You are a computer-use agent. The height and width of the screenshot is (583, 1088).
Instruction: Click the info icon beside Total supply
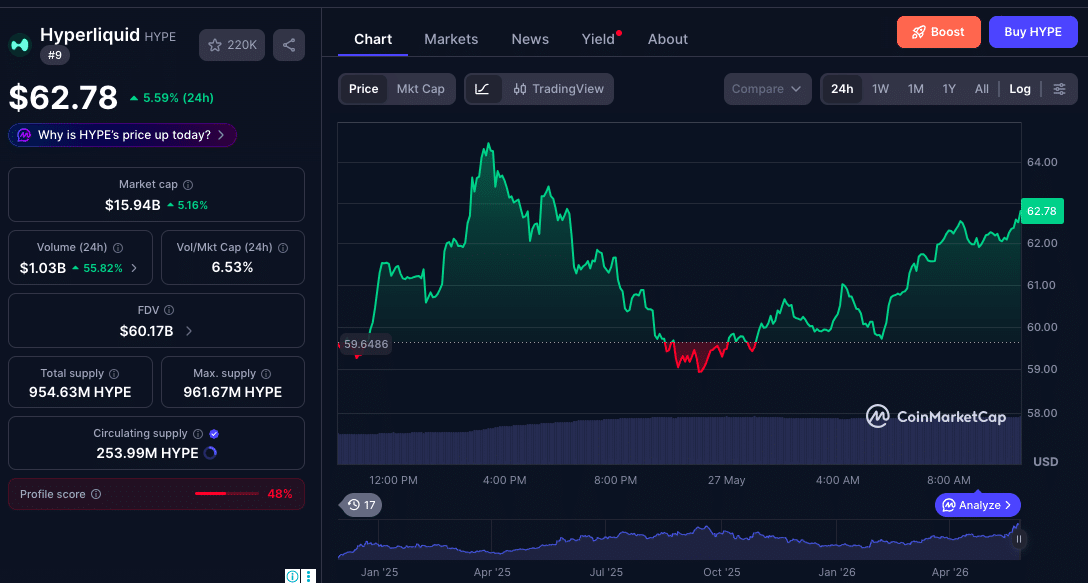coord(114,373)
